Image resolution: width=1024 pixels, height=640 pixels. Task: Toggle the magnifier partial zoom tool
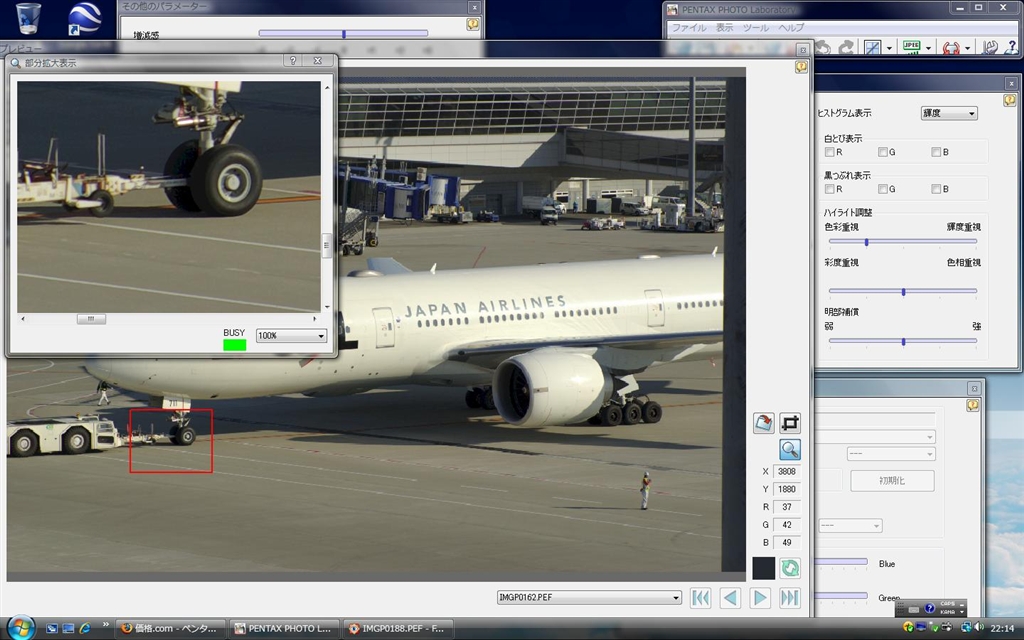pyautogui.click(x=790, y=449)
